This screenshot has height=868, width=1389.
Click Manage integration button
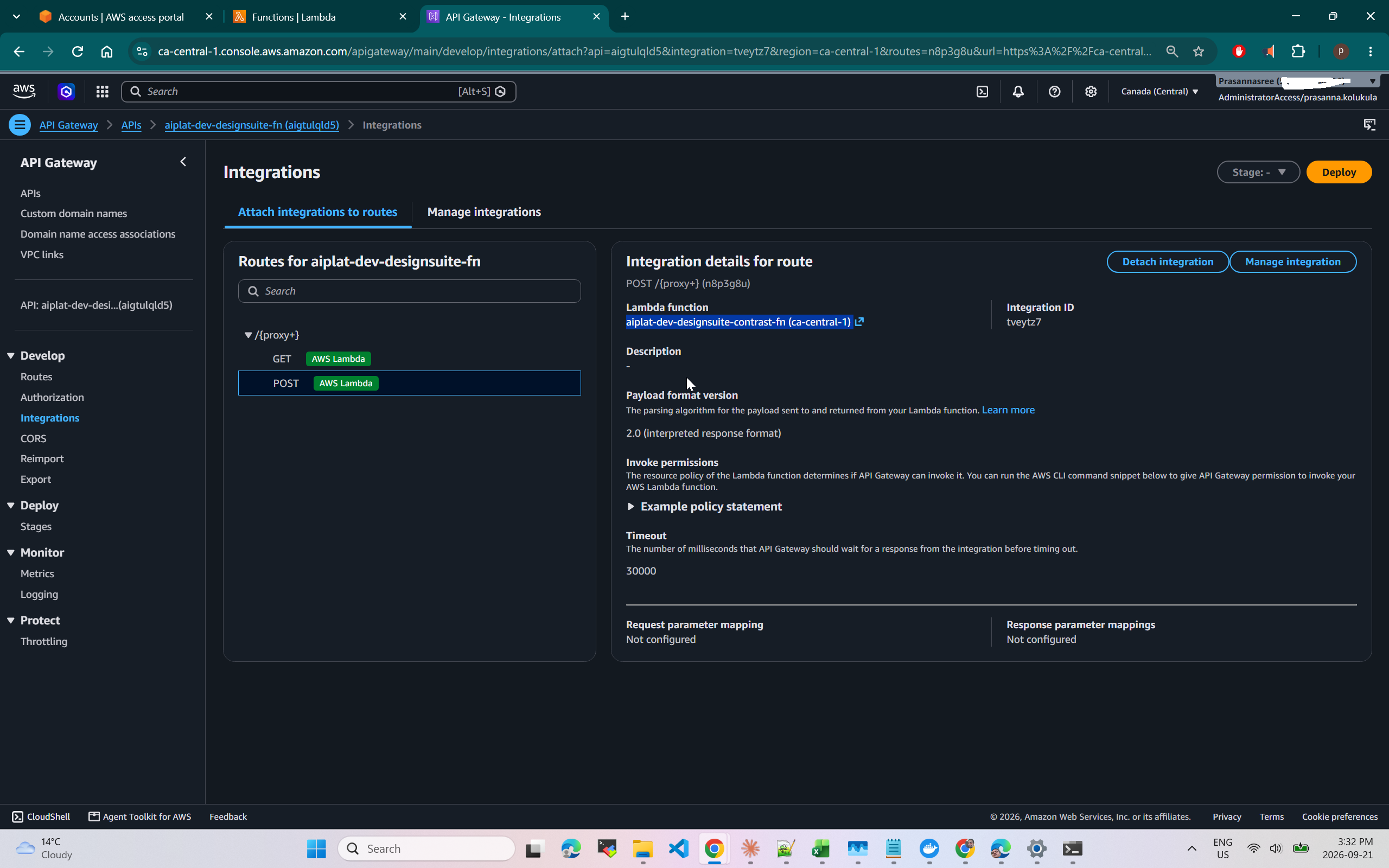1292,262
